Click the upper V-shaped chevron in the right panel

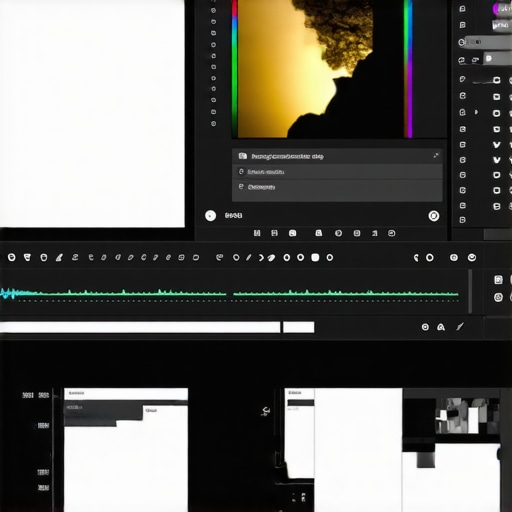coord(497,145)
